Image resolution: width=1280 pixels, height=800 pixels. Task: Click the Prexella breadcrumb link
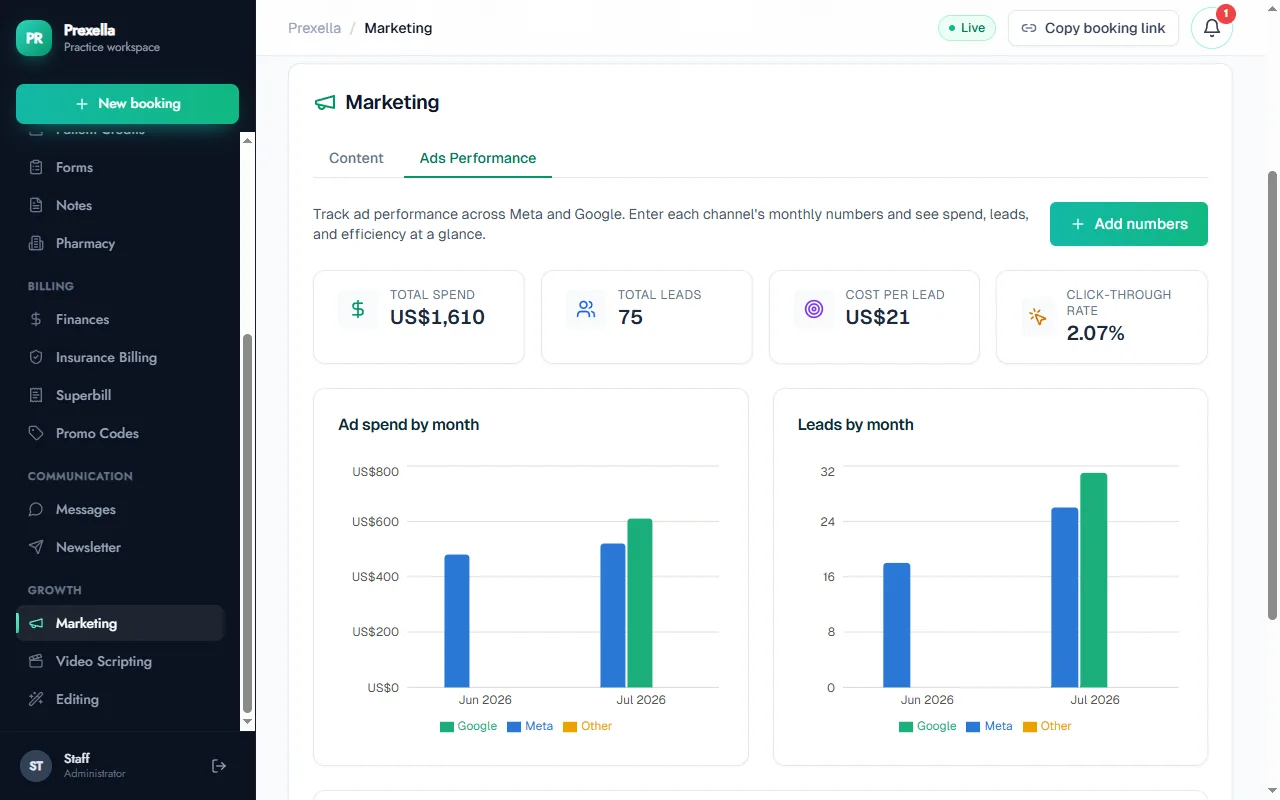point(315,28)
